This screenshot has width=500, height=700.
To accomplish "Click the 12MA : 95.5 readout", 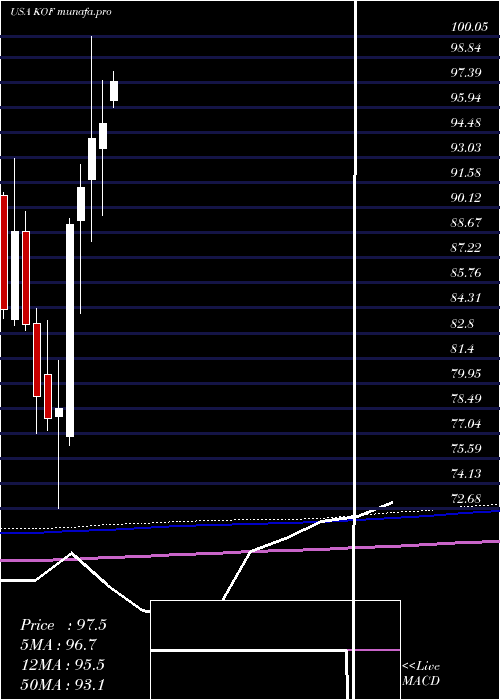I will click(x=63, y=665).
